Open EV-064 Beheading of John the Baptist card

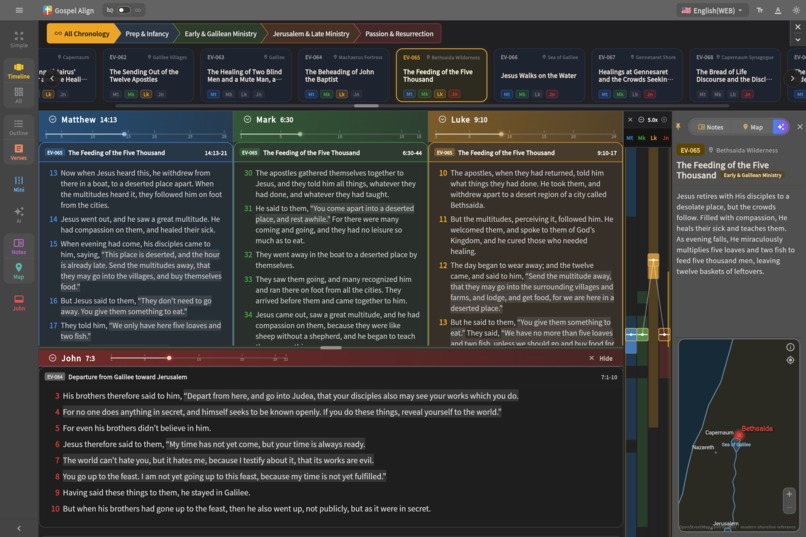point(343,75)
